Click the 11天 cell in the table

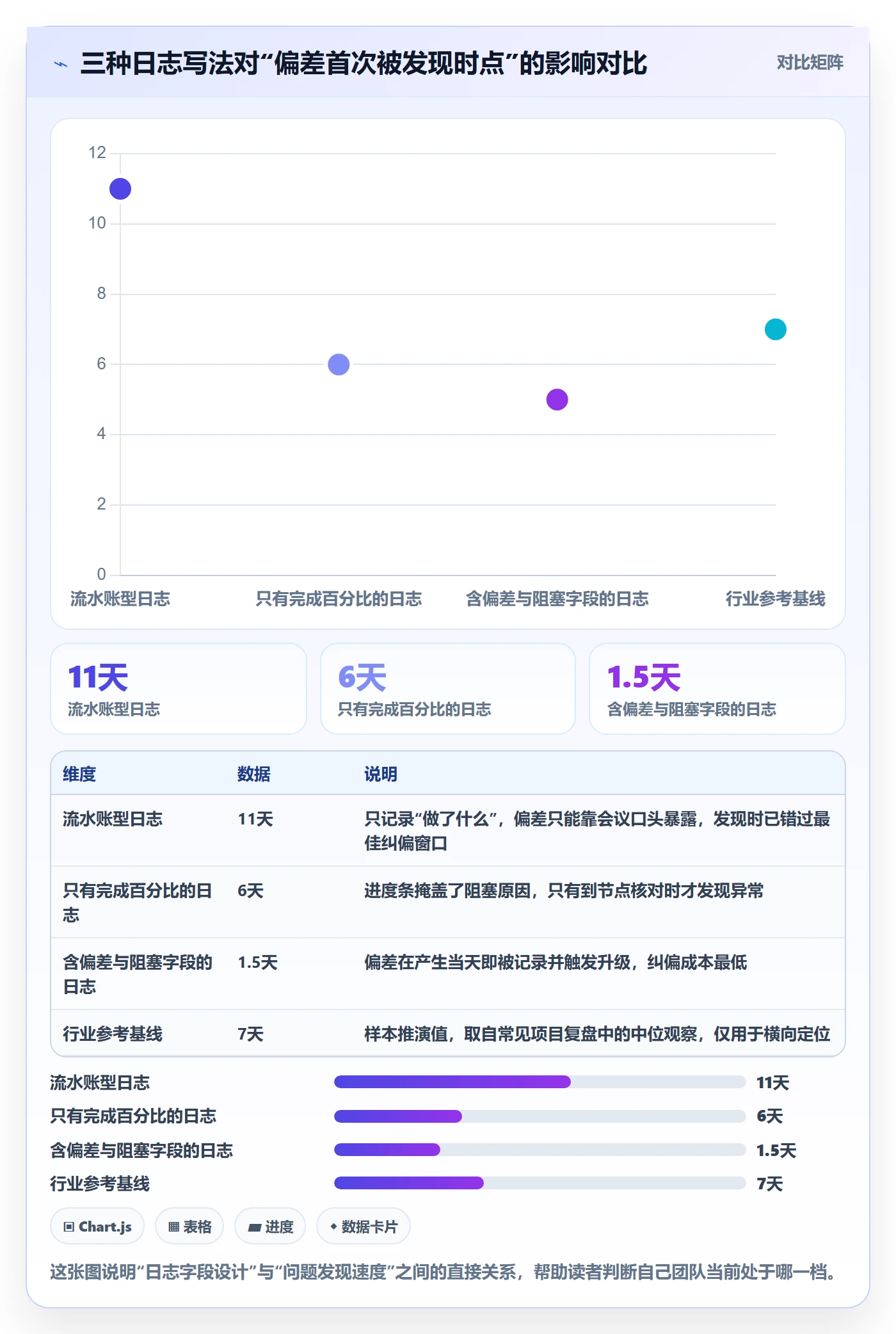click(255, 819)
